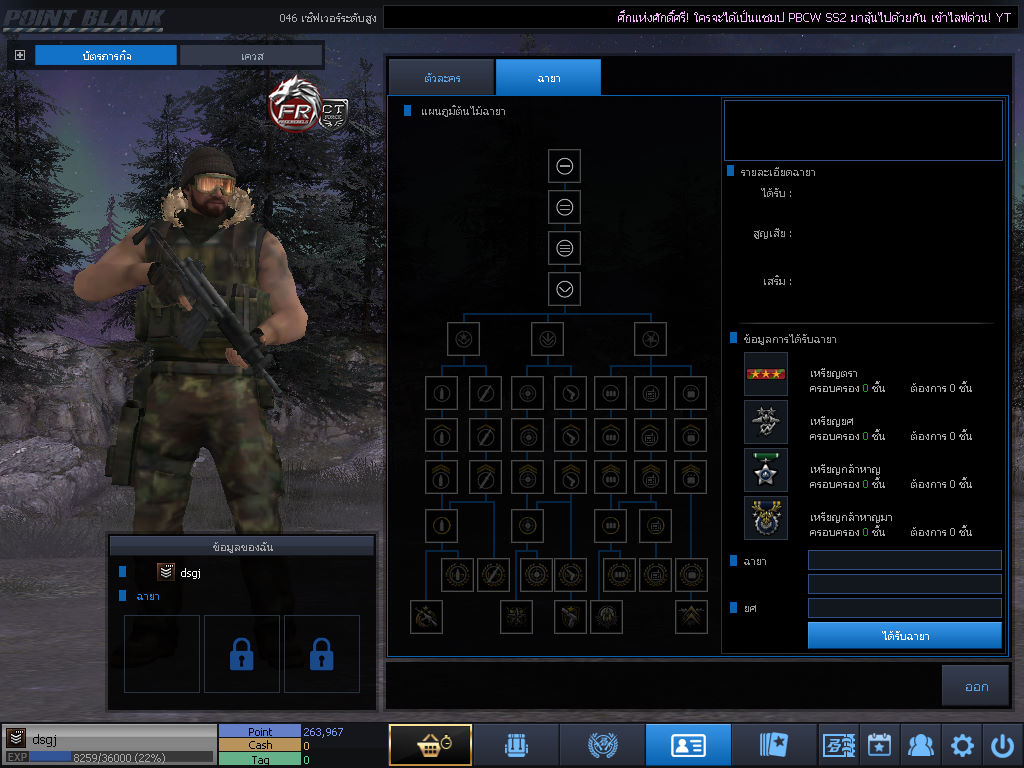Select the plain crosshair title node without chevrons

[528, 393]
